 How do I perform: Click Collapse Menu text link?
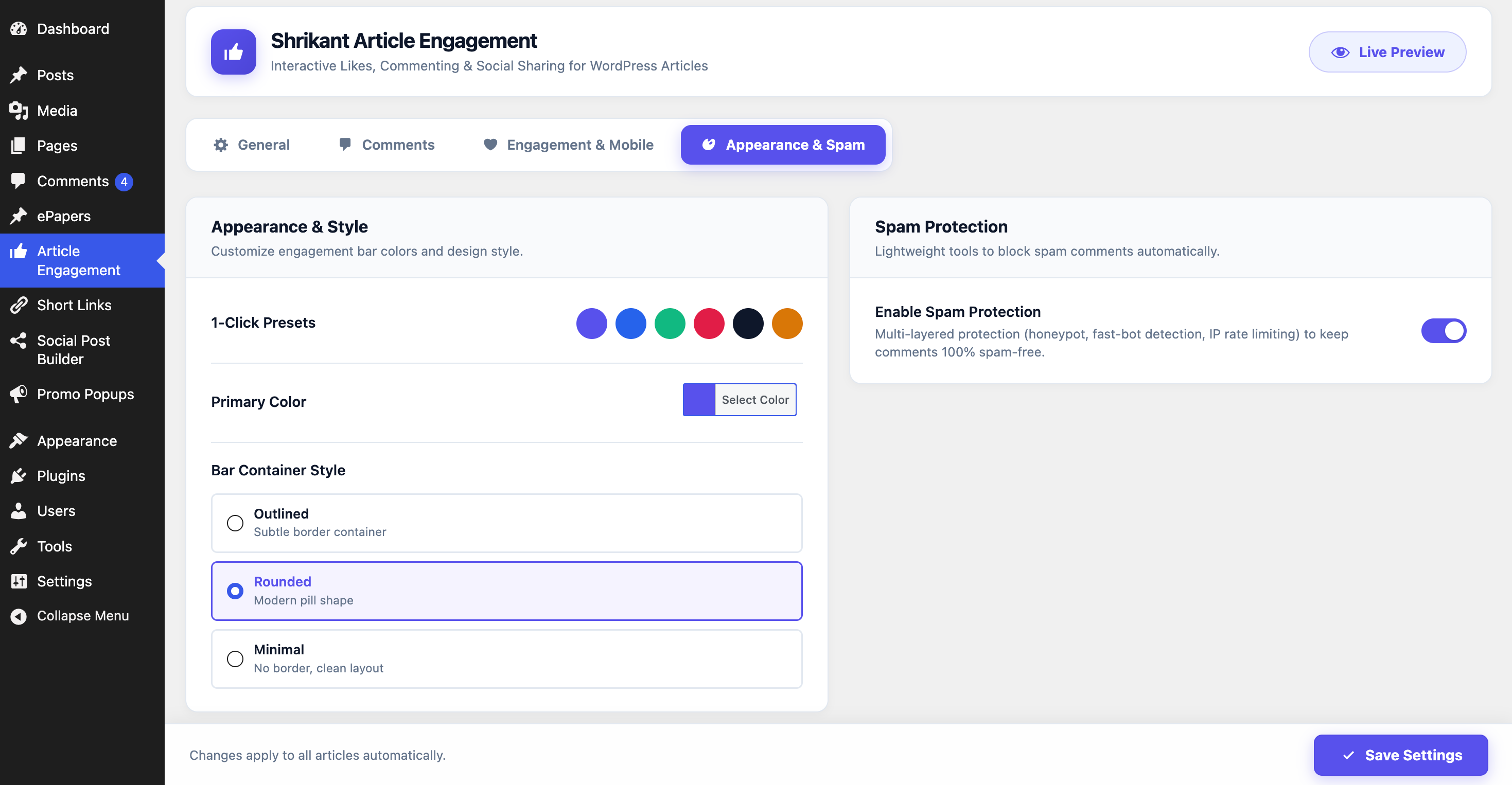[83, 616]
